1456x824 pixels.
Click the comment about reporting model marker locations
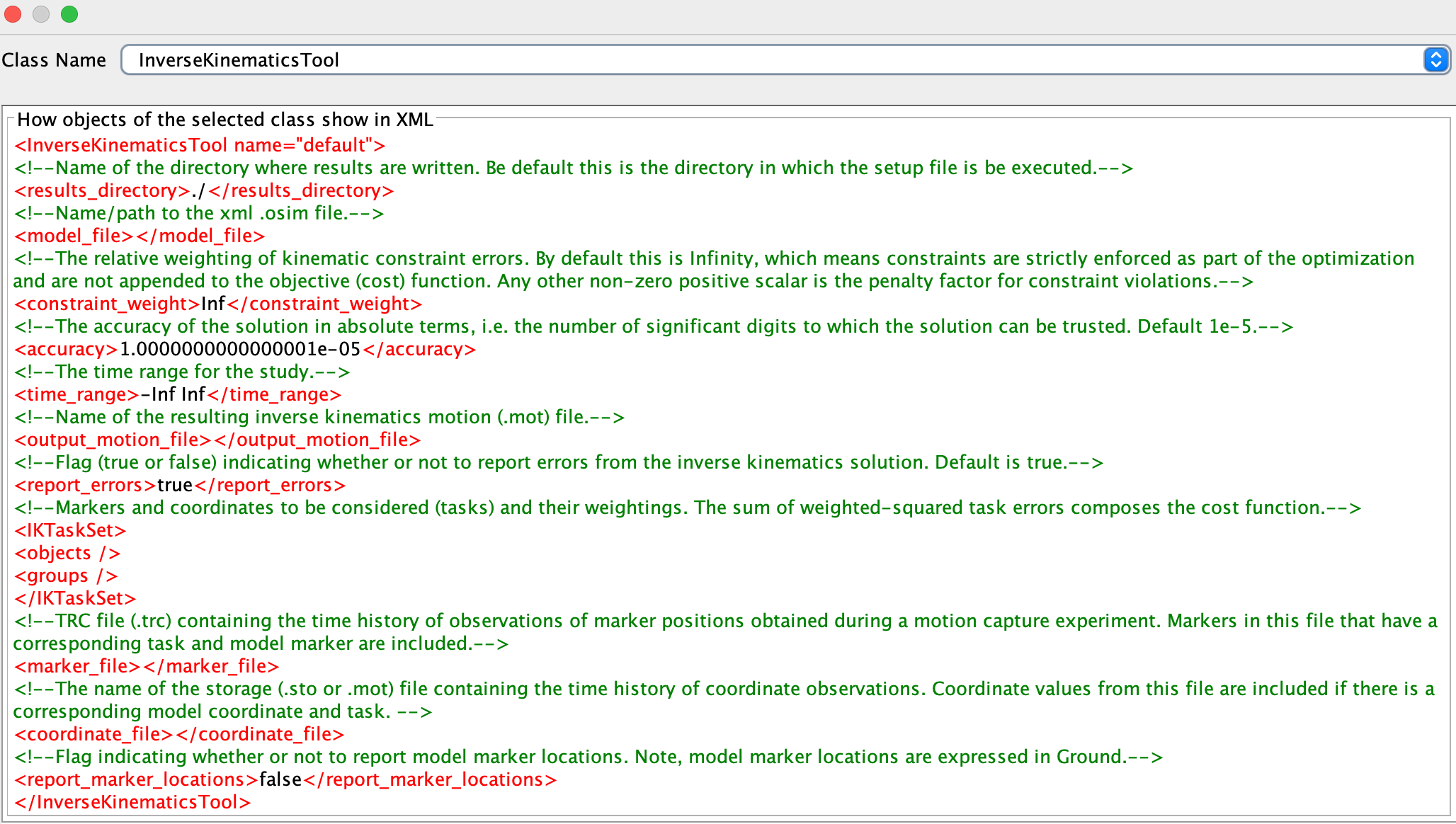pyautogui.click(x=588, y=757)
